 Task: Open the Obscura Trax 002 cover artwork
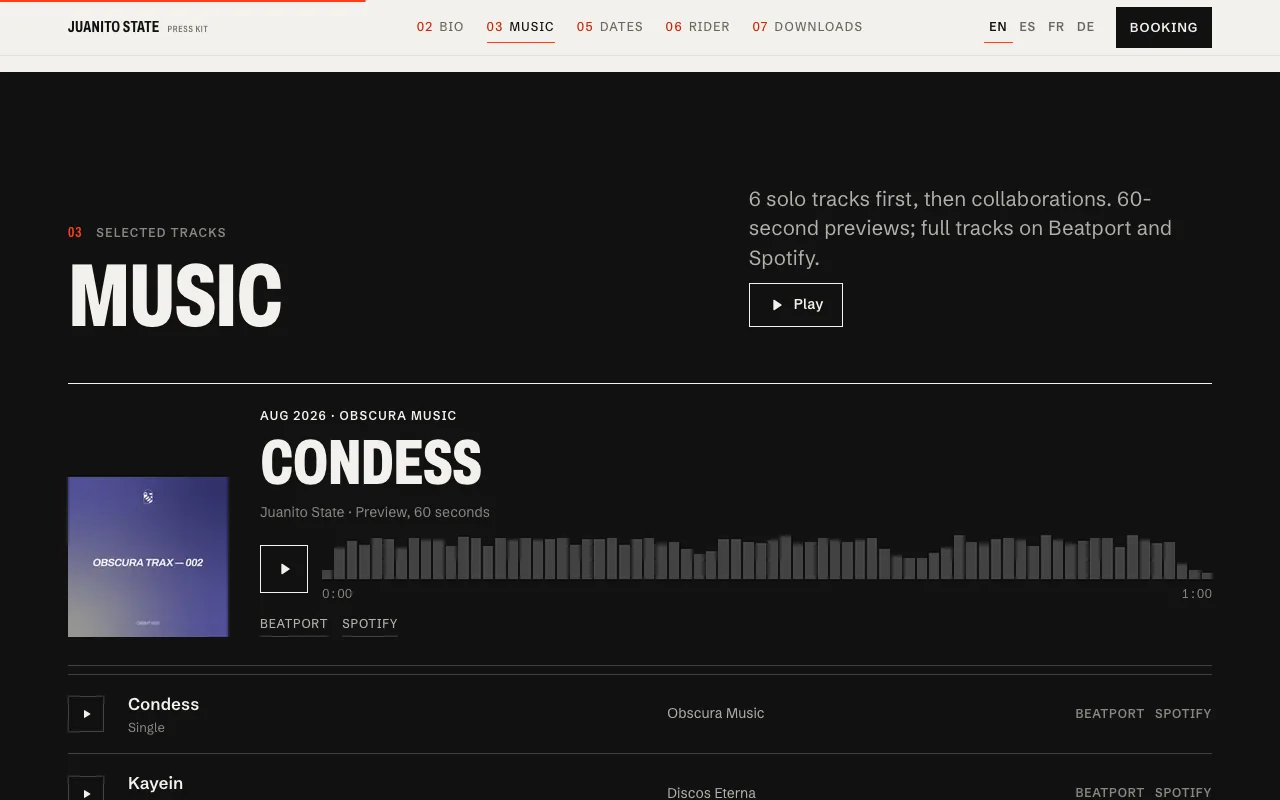[x=148, y=557]
